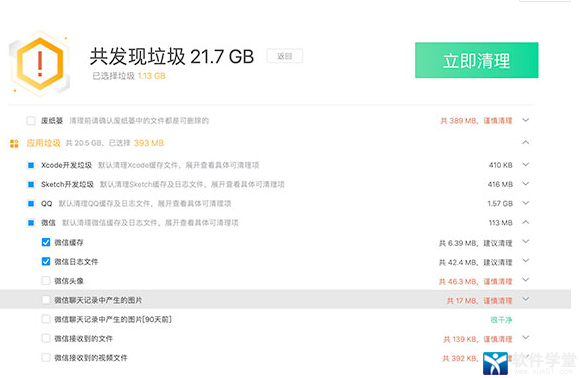Click the 共 139 KB, 谨慎清理 text
Image resolution: width=580 pixels, height=378 pixels.
pyautogui.click(x=478, y=339)
